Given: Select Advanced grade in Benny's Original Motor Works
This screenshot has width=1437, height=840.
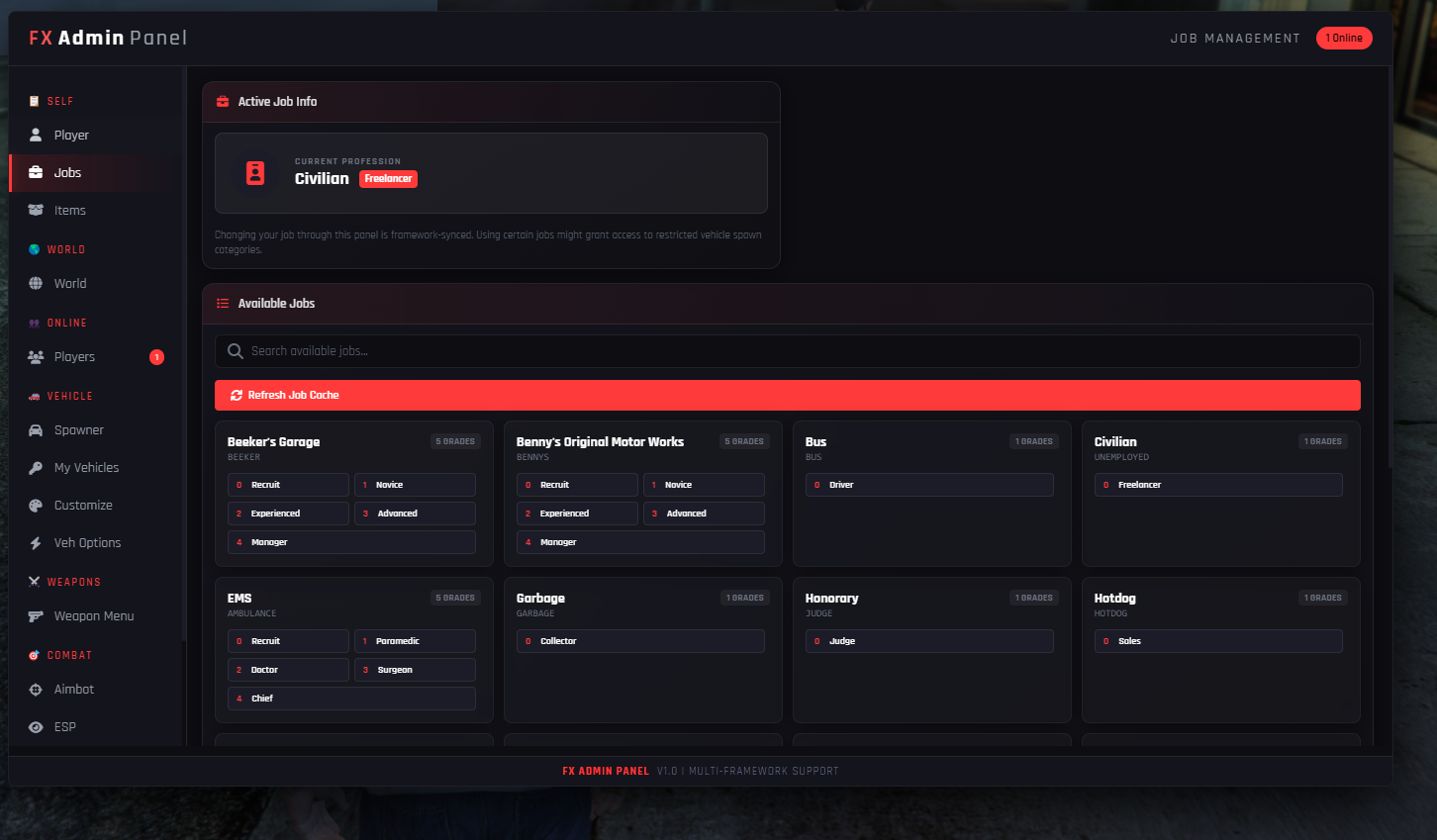Looking at the screenshot, I should [704, 513].
